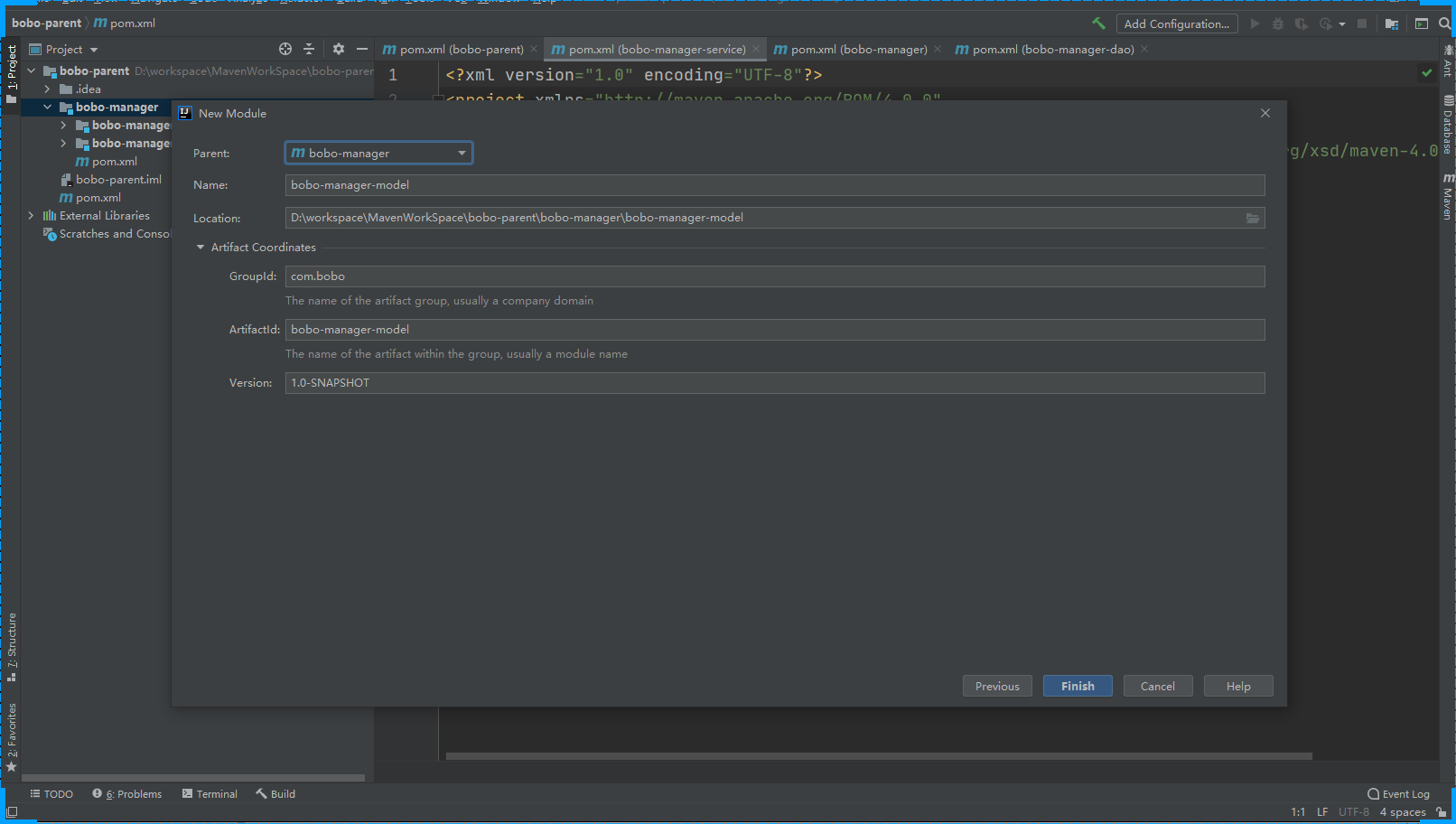The height and width of the screenshot is (824, 1456).
Task: Click the Project panel horizontal scrollbar
Action: 193,777
